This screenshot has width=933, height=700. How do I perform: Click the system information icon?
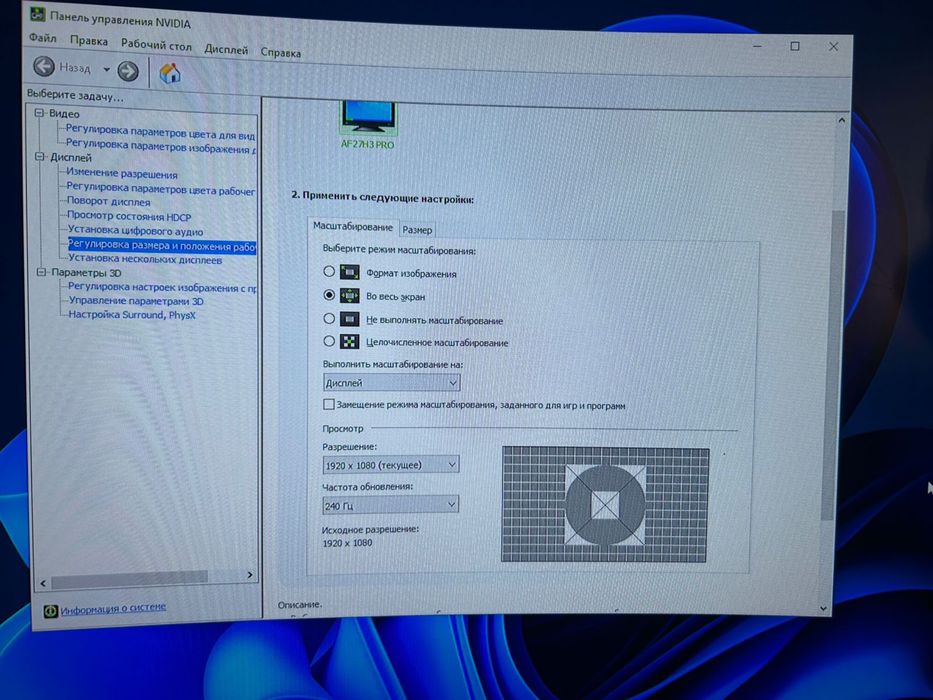pos(51,611)
